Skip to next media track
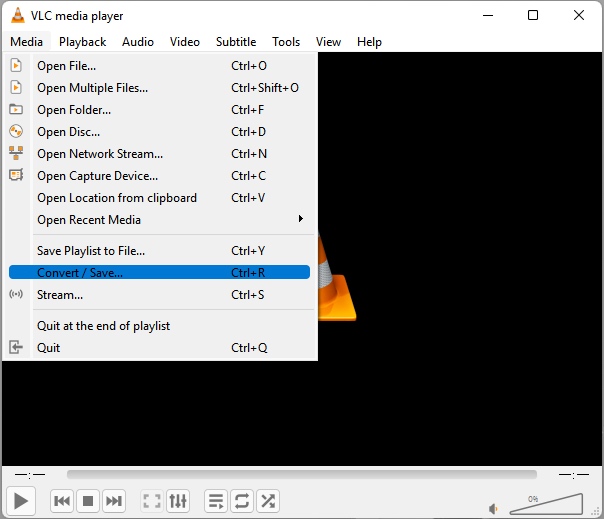604x519 pixels. 114,501
